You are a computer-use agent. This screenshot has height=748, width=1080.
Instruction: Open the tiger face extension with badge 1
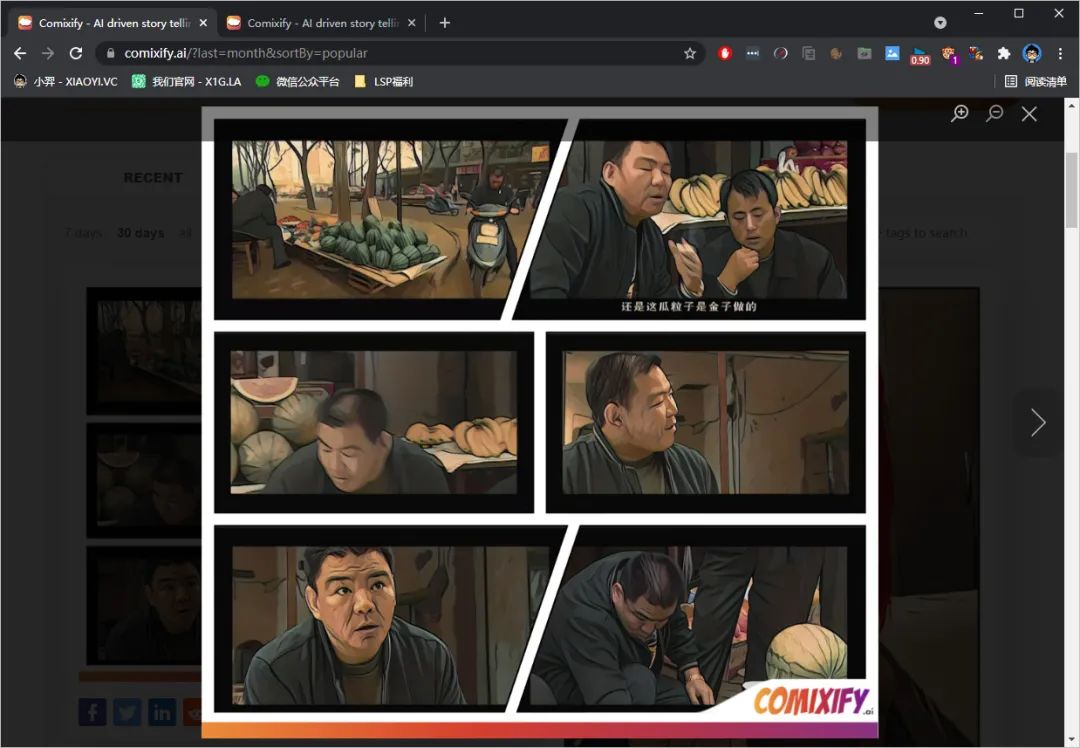[x=949, y=54]
